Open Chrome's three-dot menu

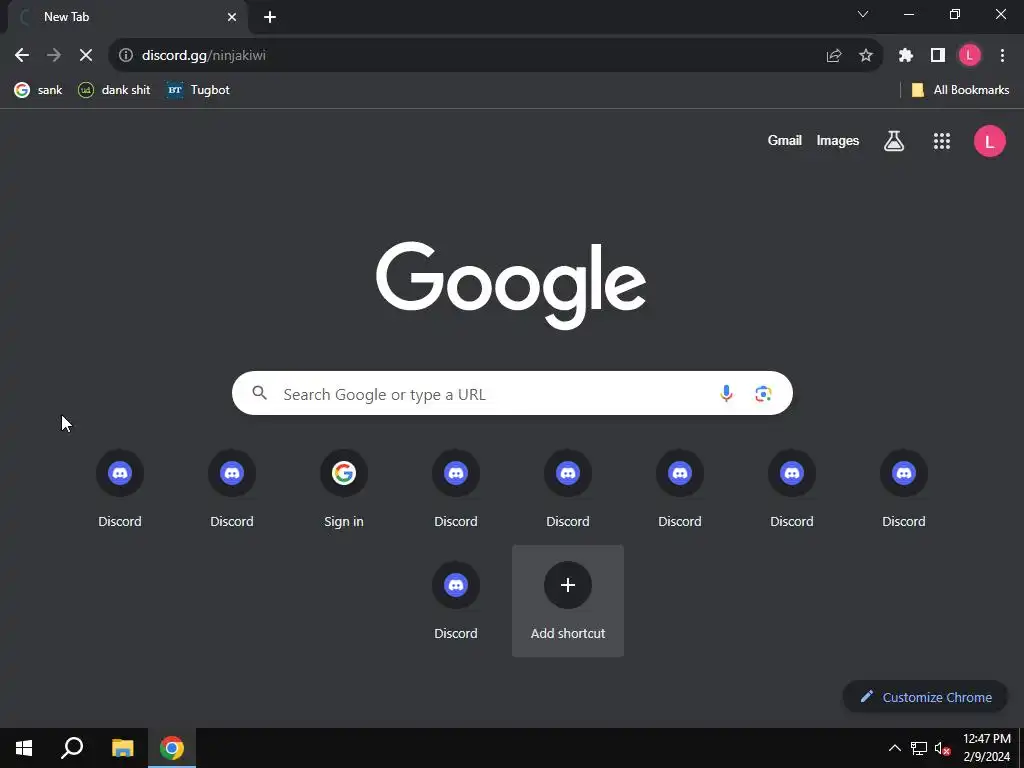tap(1002, 56)
